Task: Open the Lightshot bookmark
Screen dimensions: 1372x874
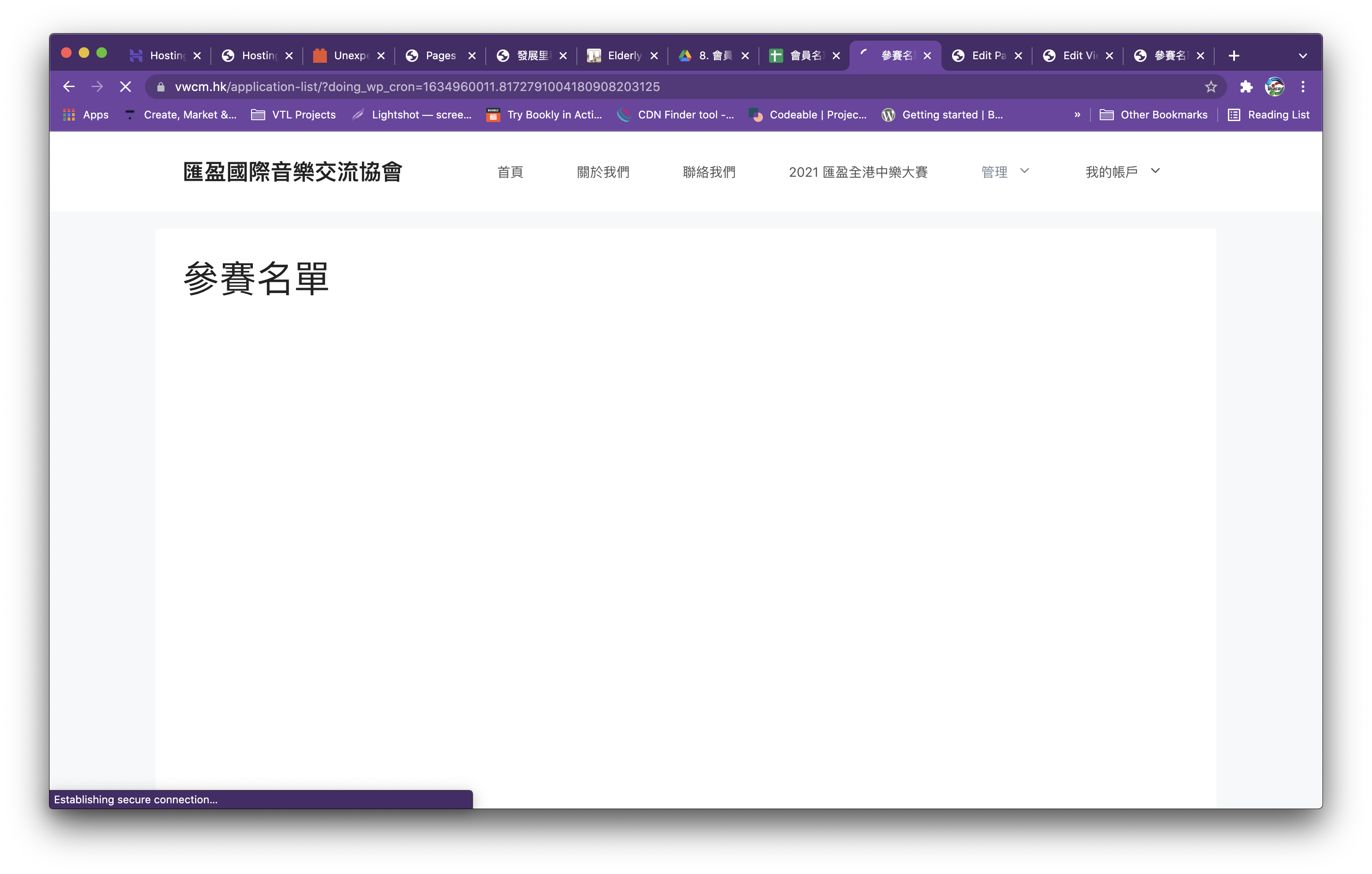Action: [x=412, y=114]
